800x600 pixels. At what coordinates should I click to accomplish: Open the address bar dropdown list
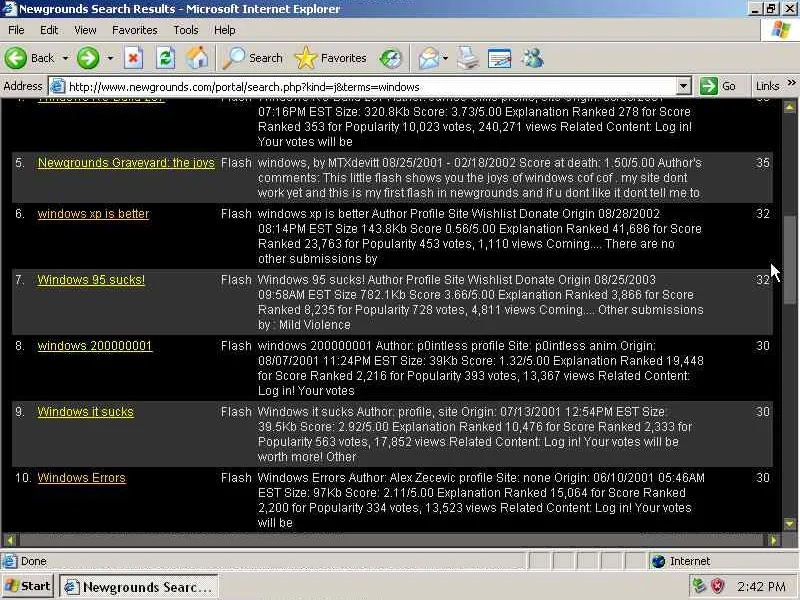click(683, 86)
